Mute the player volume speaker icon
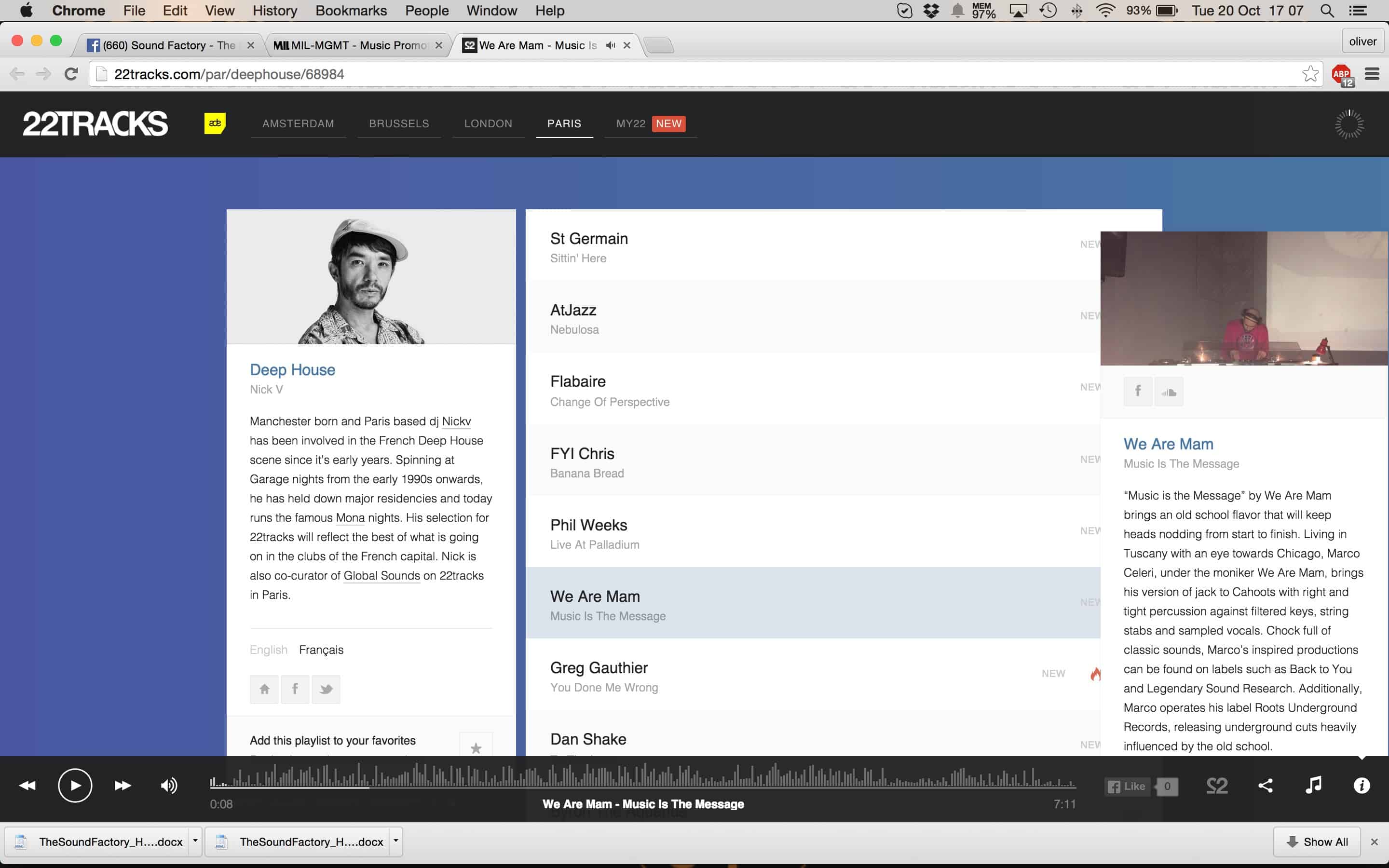Screen dimensions: 1389x868 point(169,785)
